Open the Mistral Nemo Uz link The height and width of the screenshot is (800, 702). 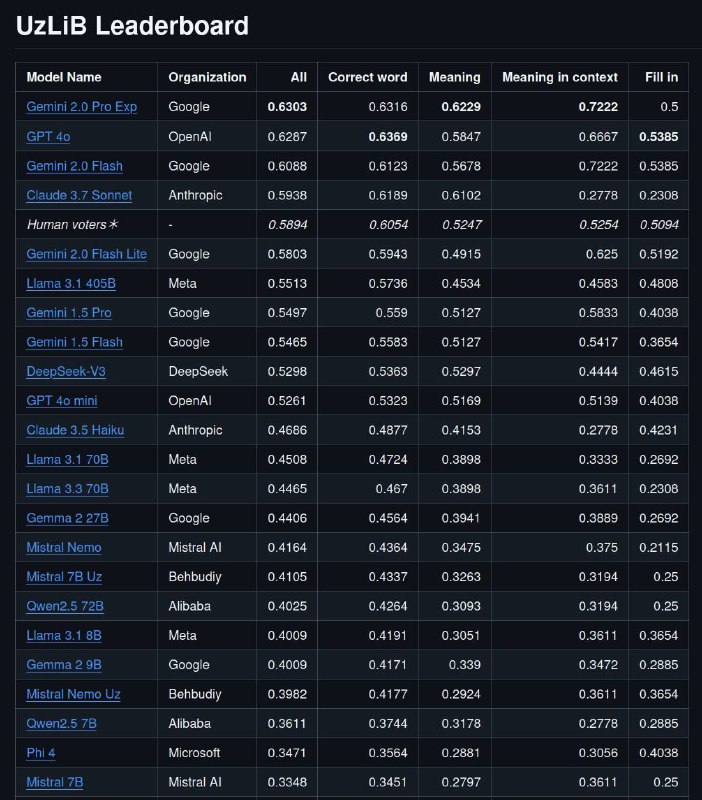point(73,694)
